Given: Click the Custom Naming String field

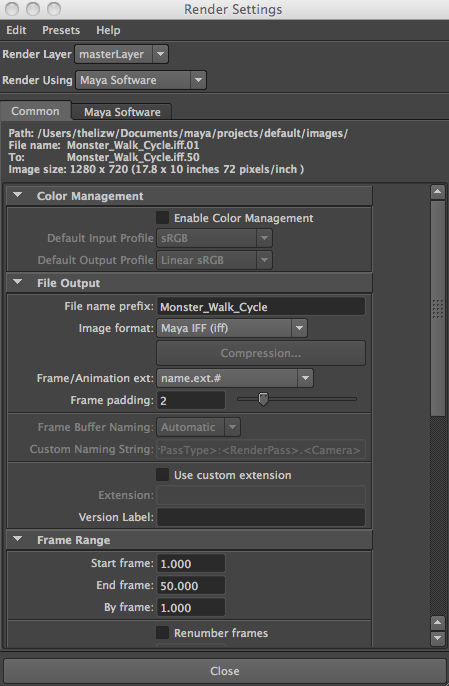Looking at the screenshot, I should pyautogui.click(x=261, y=449).
